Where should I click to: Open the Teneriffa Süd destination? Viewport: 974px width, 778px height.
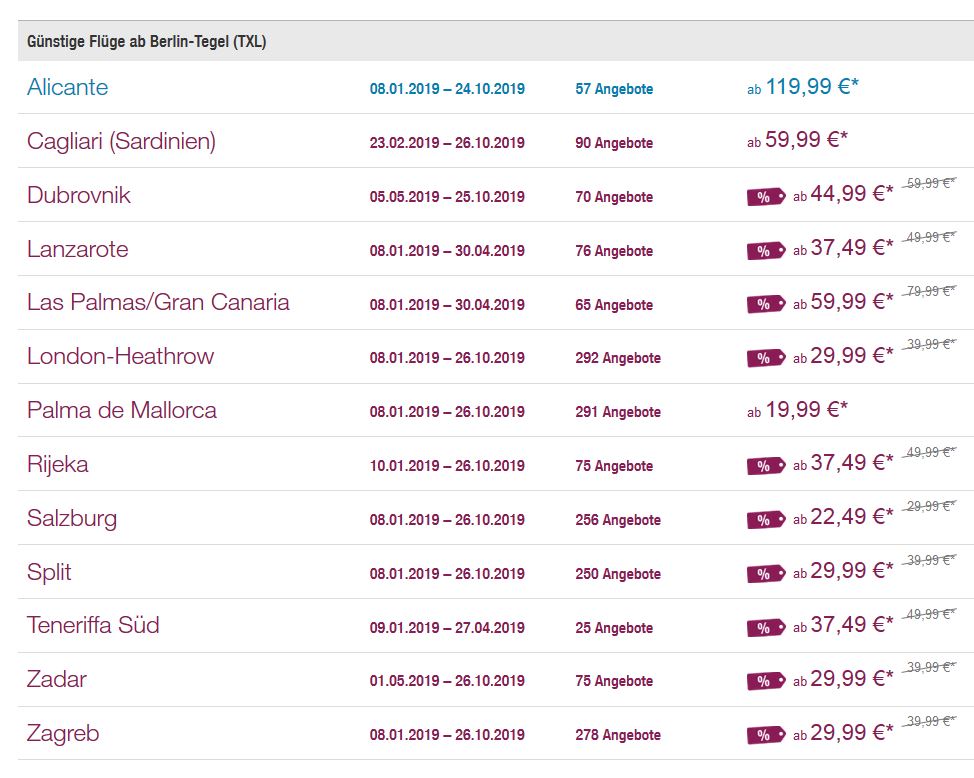[93, 625]
